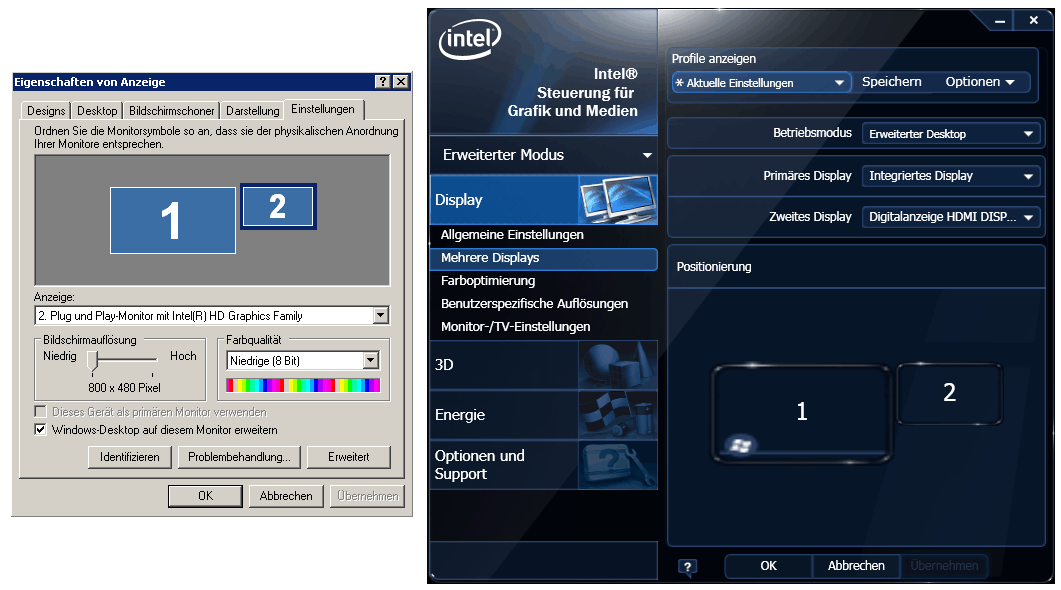Screen dimensions: 1061x590
Task: Click OK in the Intel control panel
Action: 769,566
